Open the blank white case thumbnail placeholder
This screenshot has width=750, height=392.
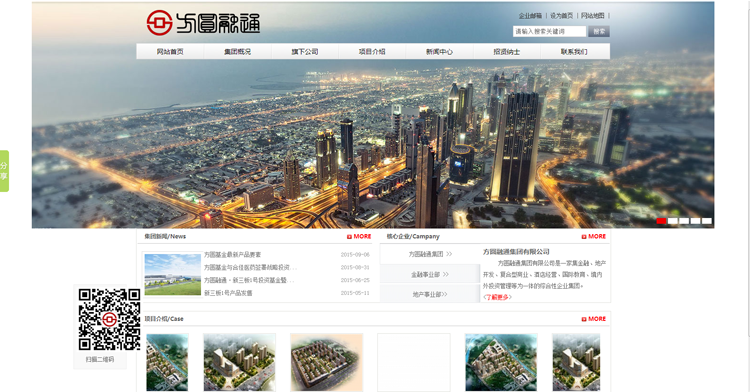[414, 362]
